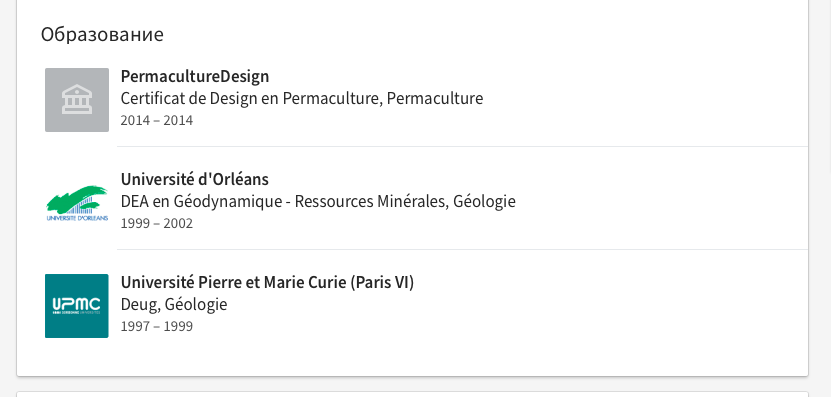Screen dimensions: 831x397
Task: Click the gray PermacultureDesign placeholder school icon
Action: pos(77,100)
